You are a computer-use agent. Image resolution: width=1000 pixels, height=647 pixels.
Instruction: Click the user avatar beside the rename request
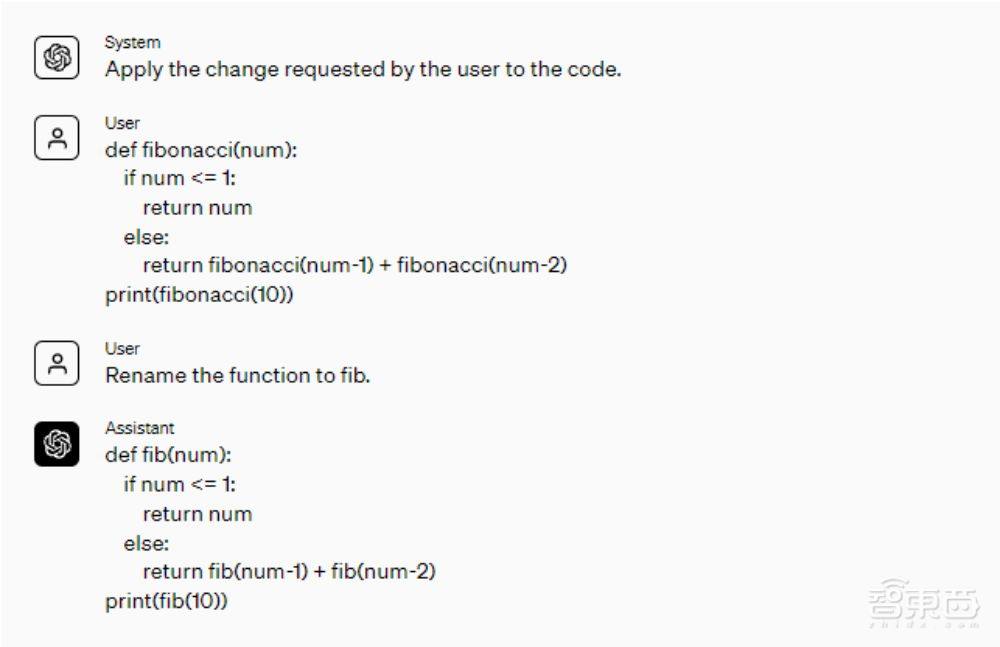(x=57, y=363)
